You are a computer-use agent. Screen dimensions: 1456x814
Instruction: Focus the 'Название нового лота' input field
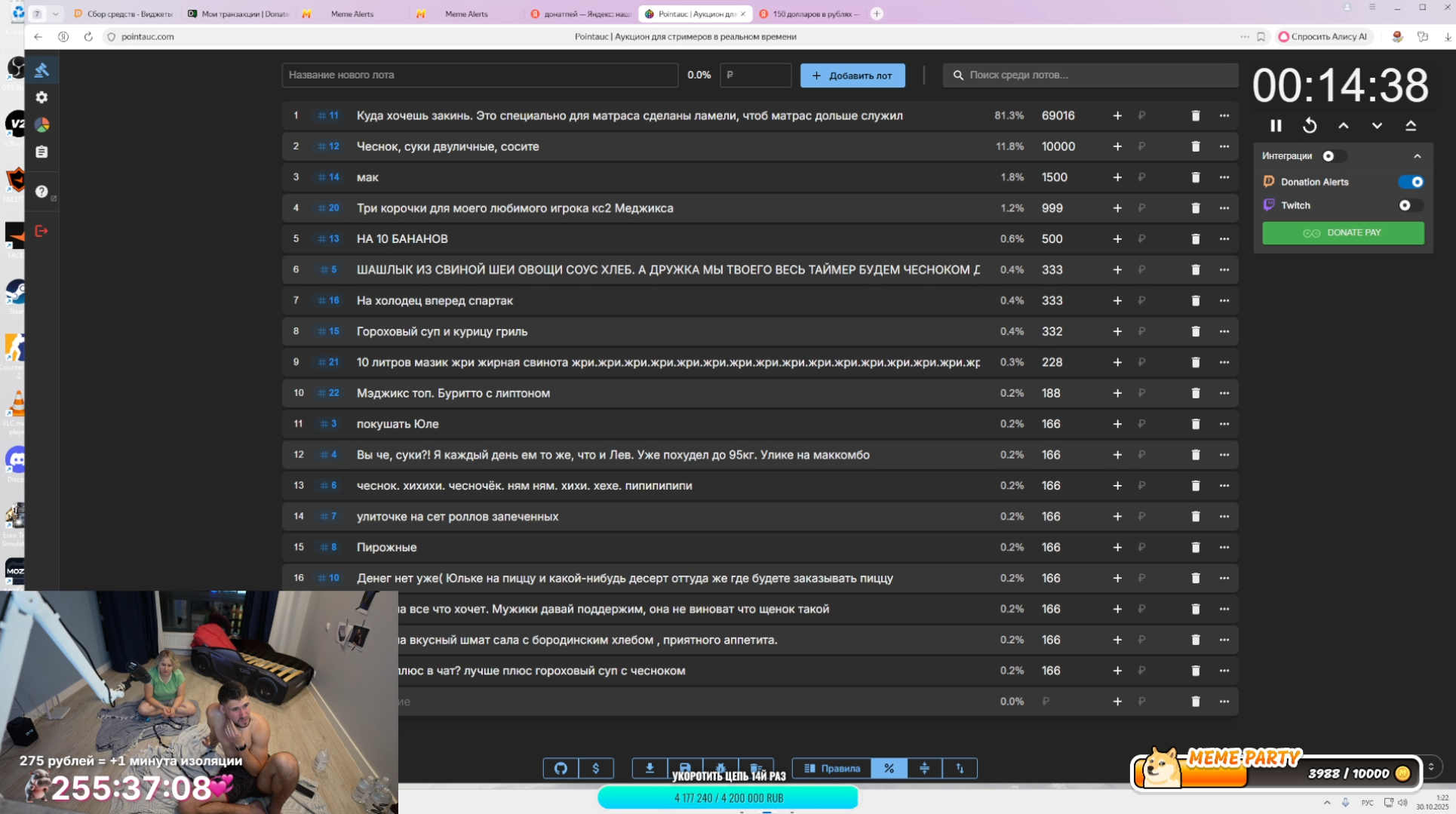pos(480,75)
